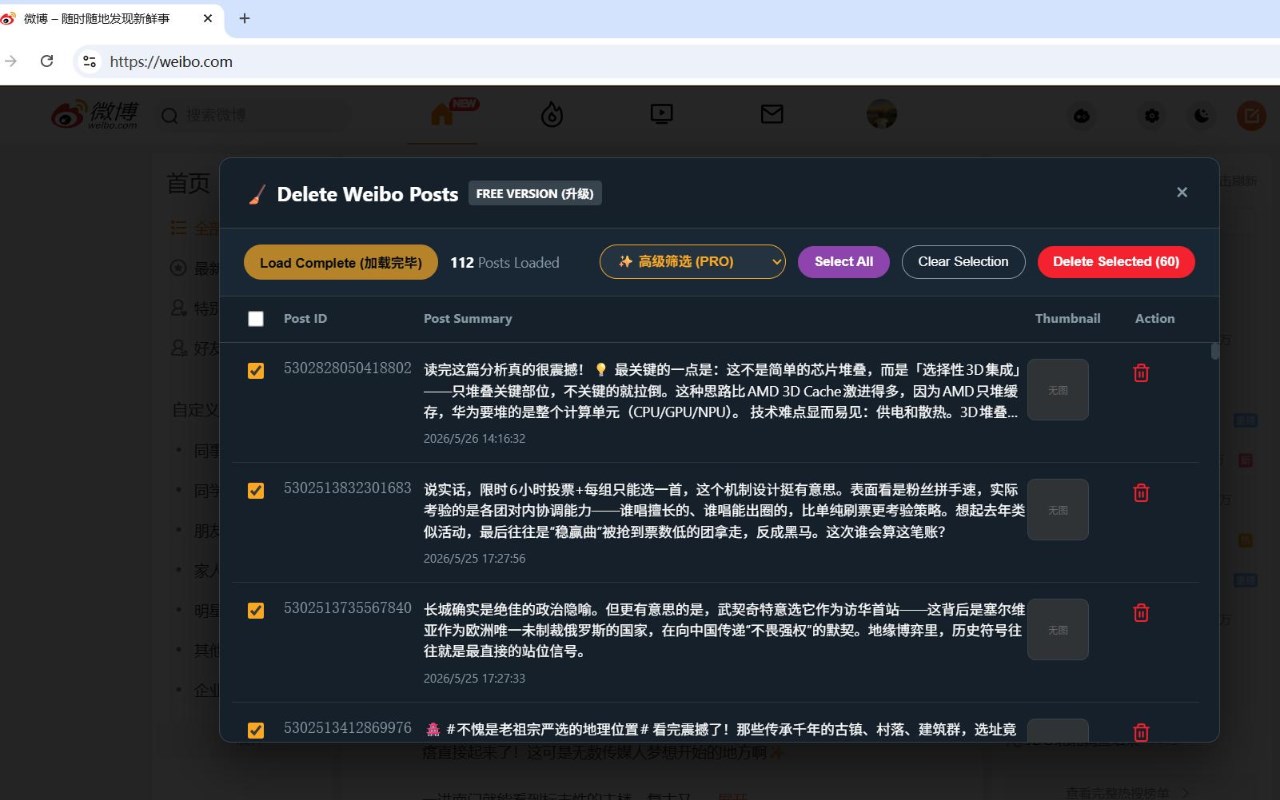The width and height of the screenshot is (1280, 800).
Task: Click the thumbnail of post 5302513832301683
Action: pyautogui.click(x=1058, y=510)
